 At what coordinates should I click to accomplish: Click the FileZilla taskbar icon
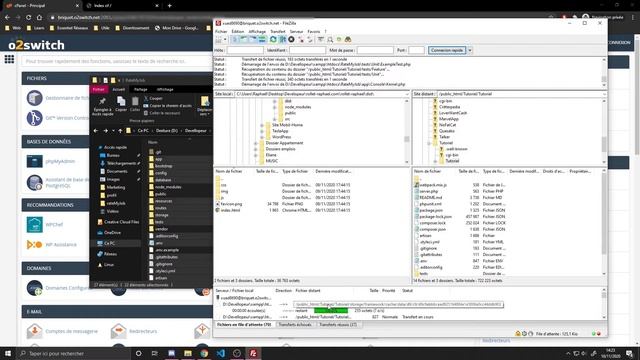(253, 353)
